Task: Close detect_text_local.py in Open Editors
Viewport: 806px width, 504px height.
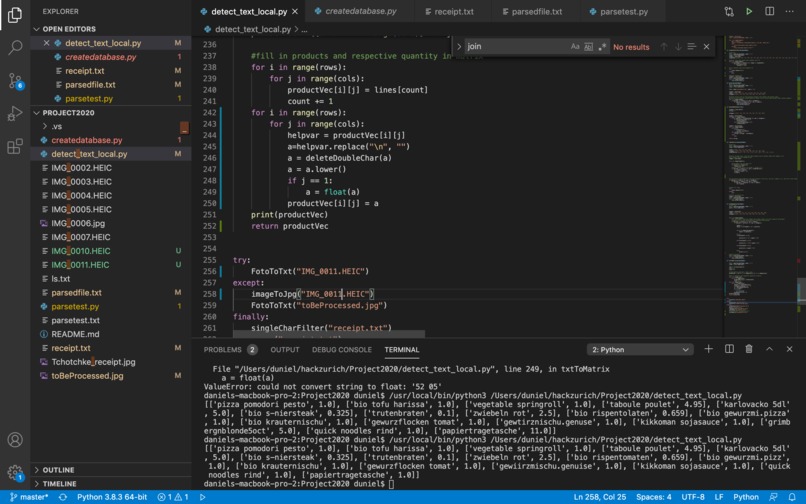Action: 46,43
